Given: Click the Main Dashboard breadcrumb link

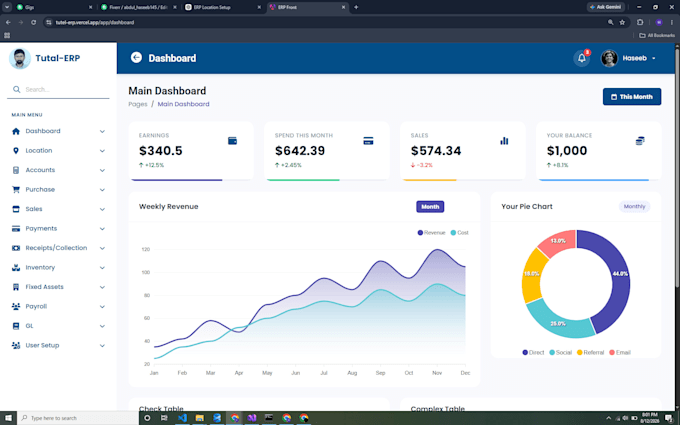Looking at the screenshot, I should tap(183, 104).
